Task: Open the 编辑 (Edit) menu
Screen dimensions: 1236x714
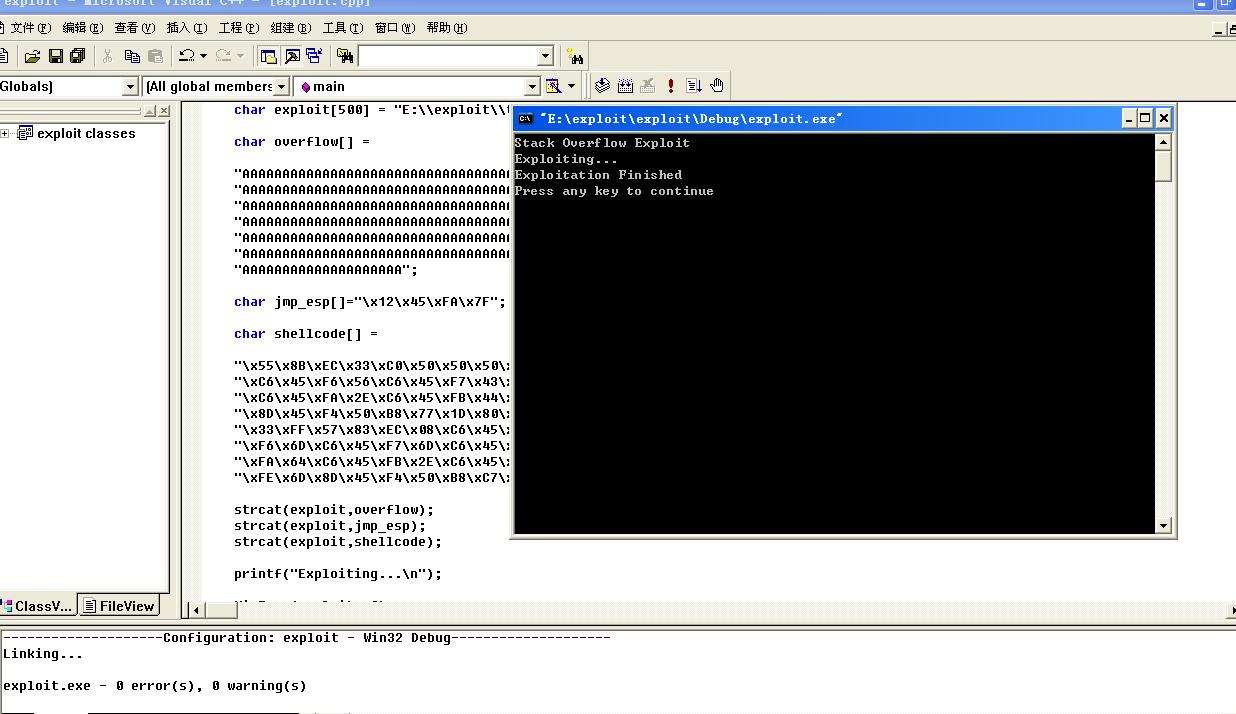Action: tap(82, 28)
